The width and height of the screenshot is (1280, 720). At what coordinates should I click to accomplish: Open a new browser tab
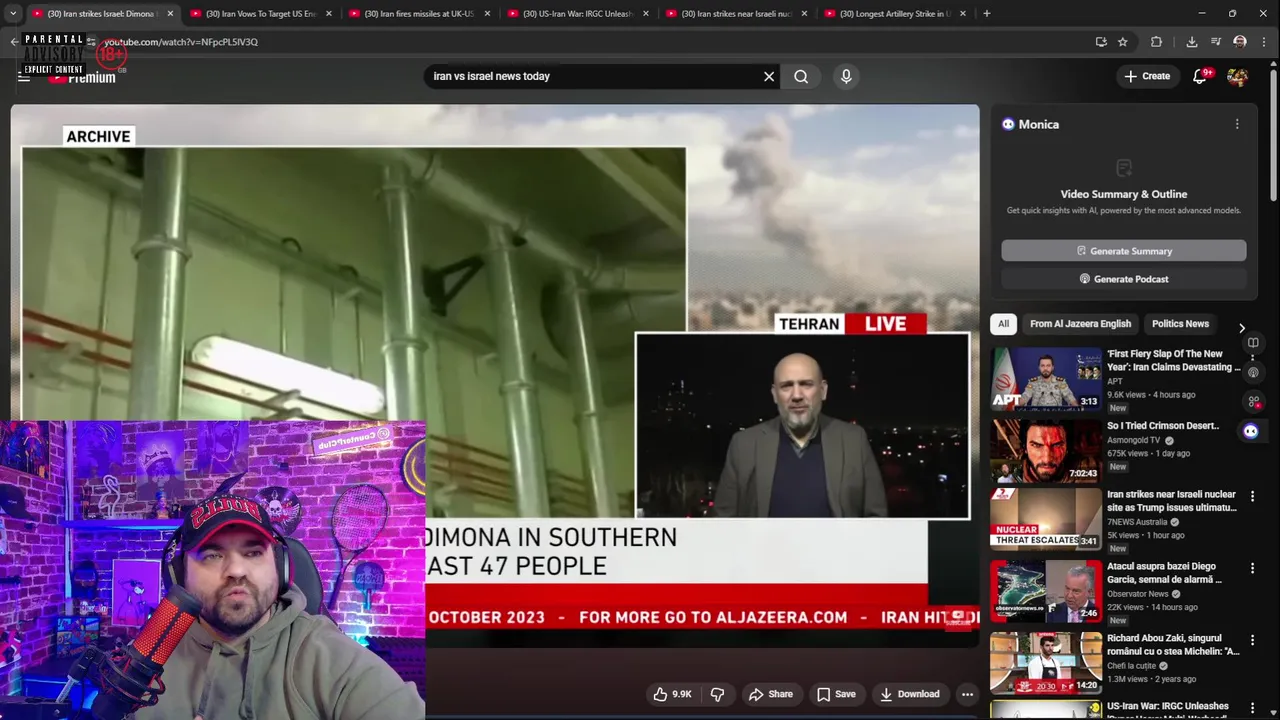pyautogui.click(x=986, y=14)
